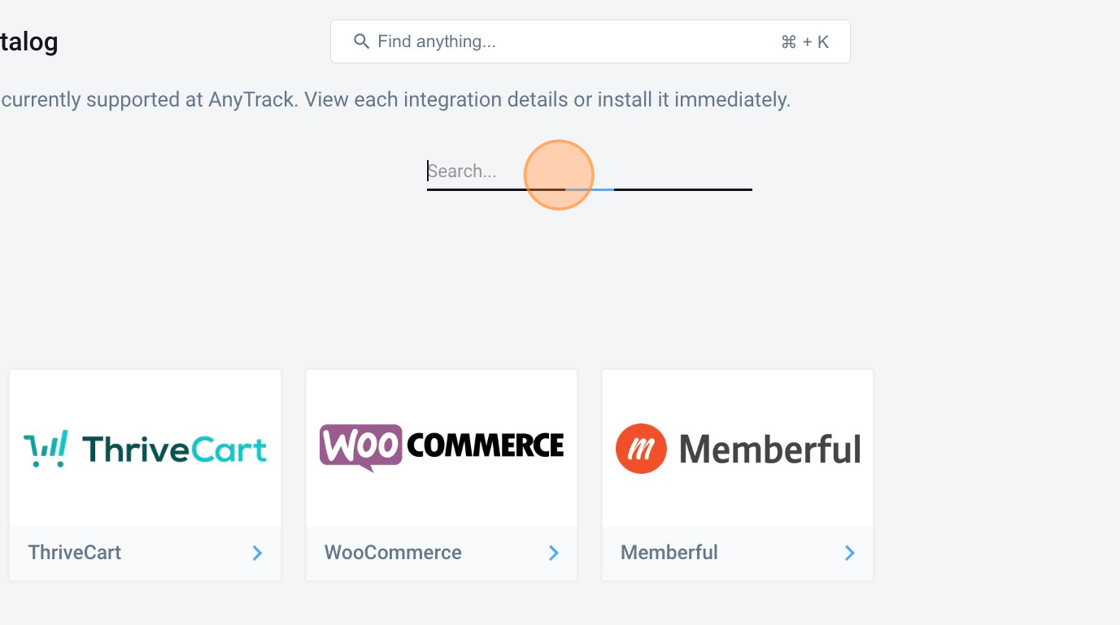
Task: Click the integrations description sentence
Action: point(395,99)
